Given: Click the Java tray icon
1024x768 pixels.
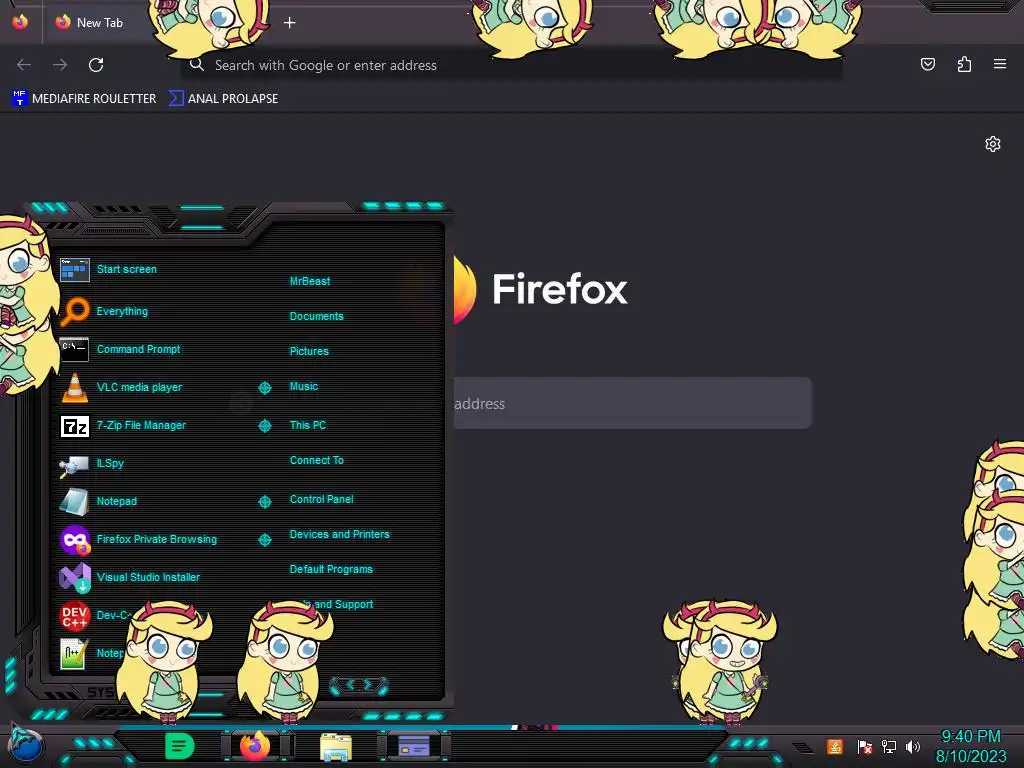Looking at the screenshot, I should (835, 746).
